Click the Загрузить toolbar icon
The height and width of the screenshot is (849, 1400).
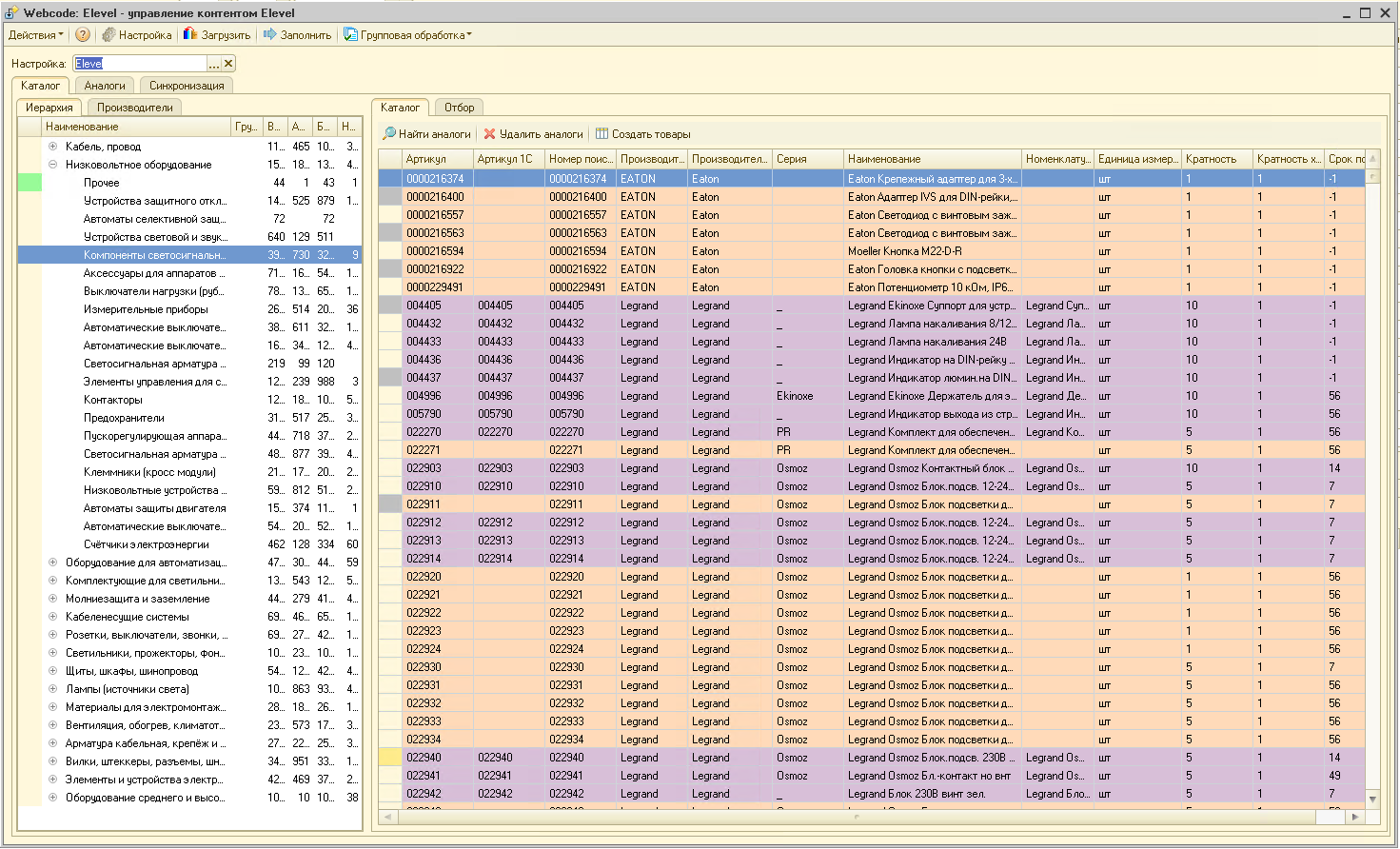190,35
